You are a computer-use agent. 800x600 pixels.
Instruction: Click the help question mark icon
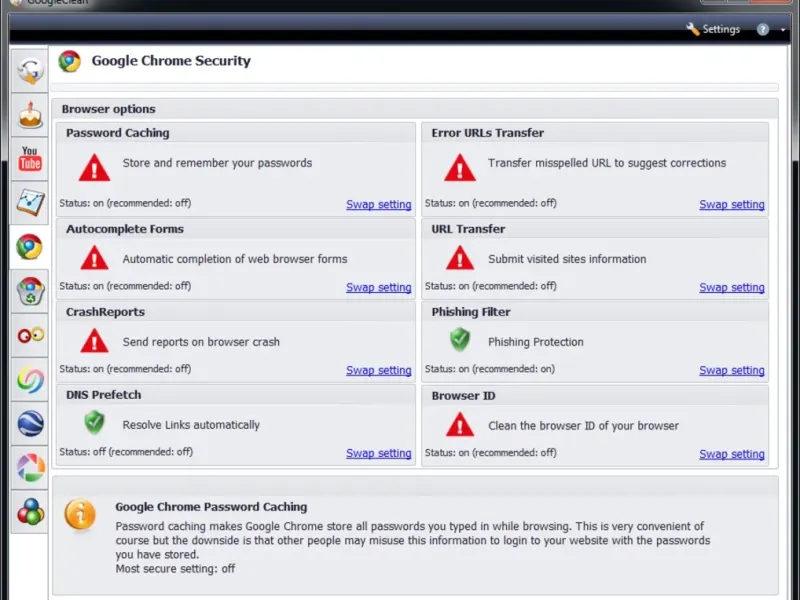point(763,30)
